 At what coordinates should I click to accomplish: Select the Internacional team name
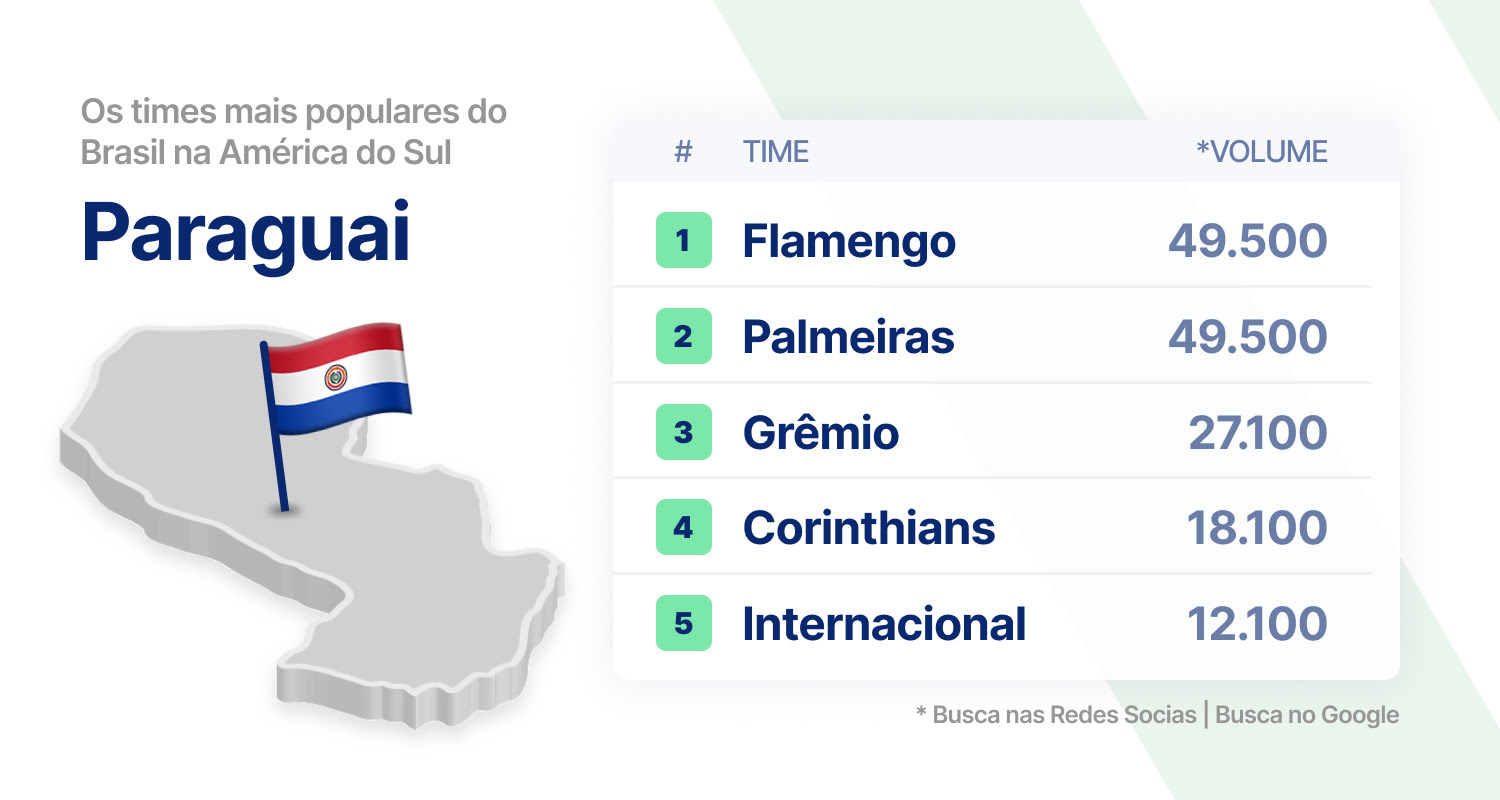pyautogui.click(x=884, y=624)
